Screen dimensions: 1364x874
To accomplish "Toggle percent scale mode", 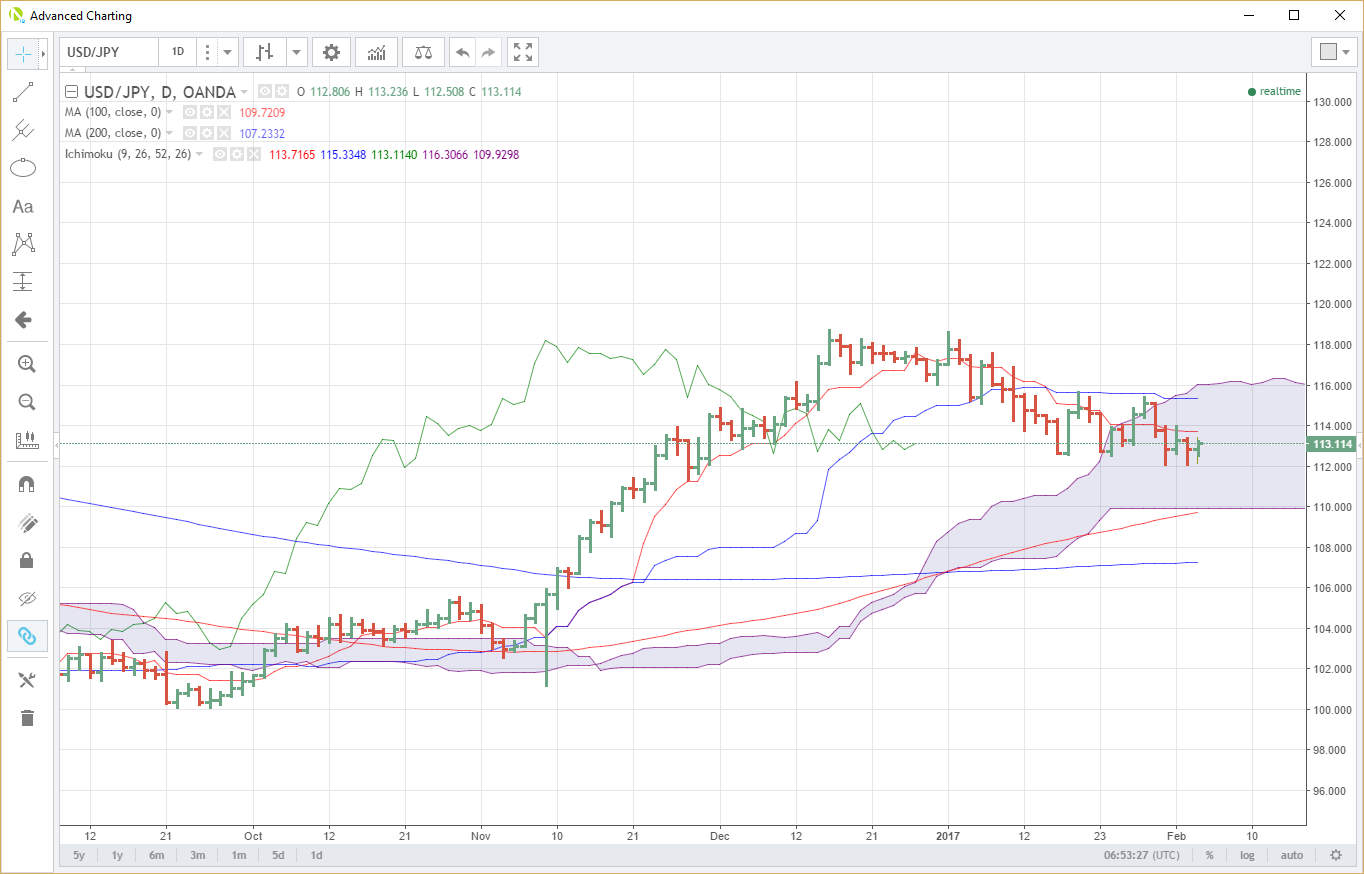I will click(x=1209, y=855).
